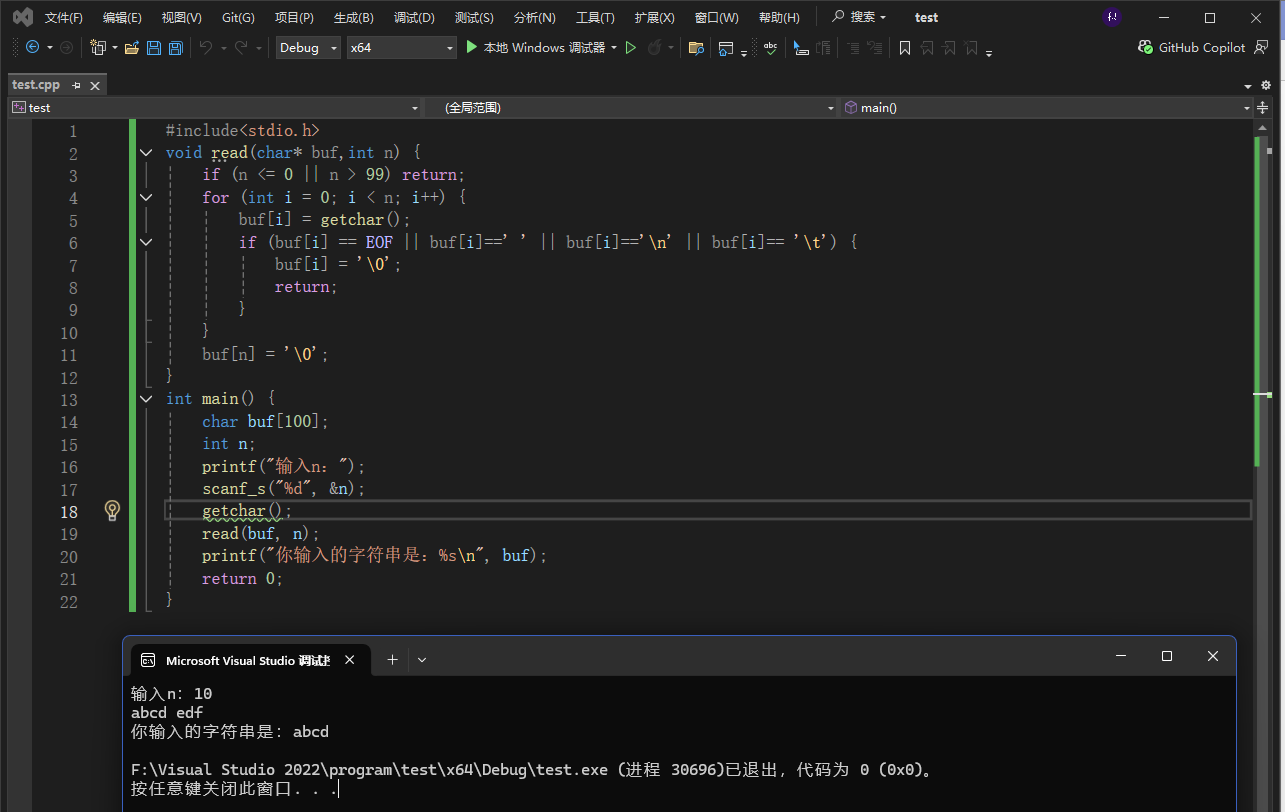Click the Redo arrow icon
Viewport: 1285px width, 812px height.
[x=241, y=47]
